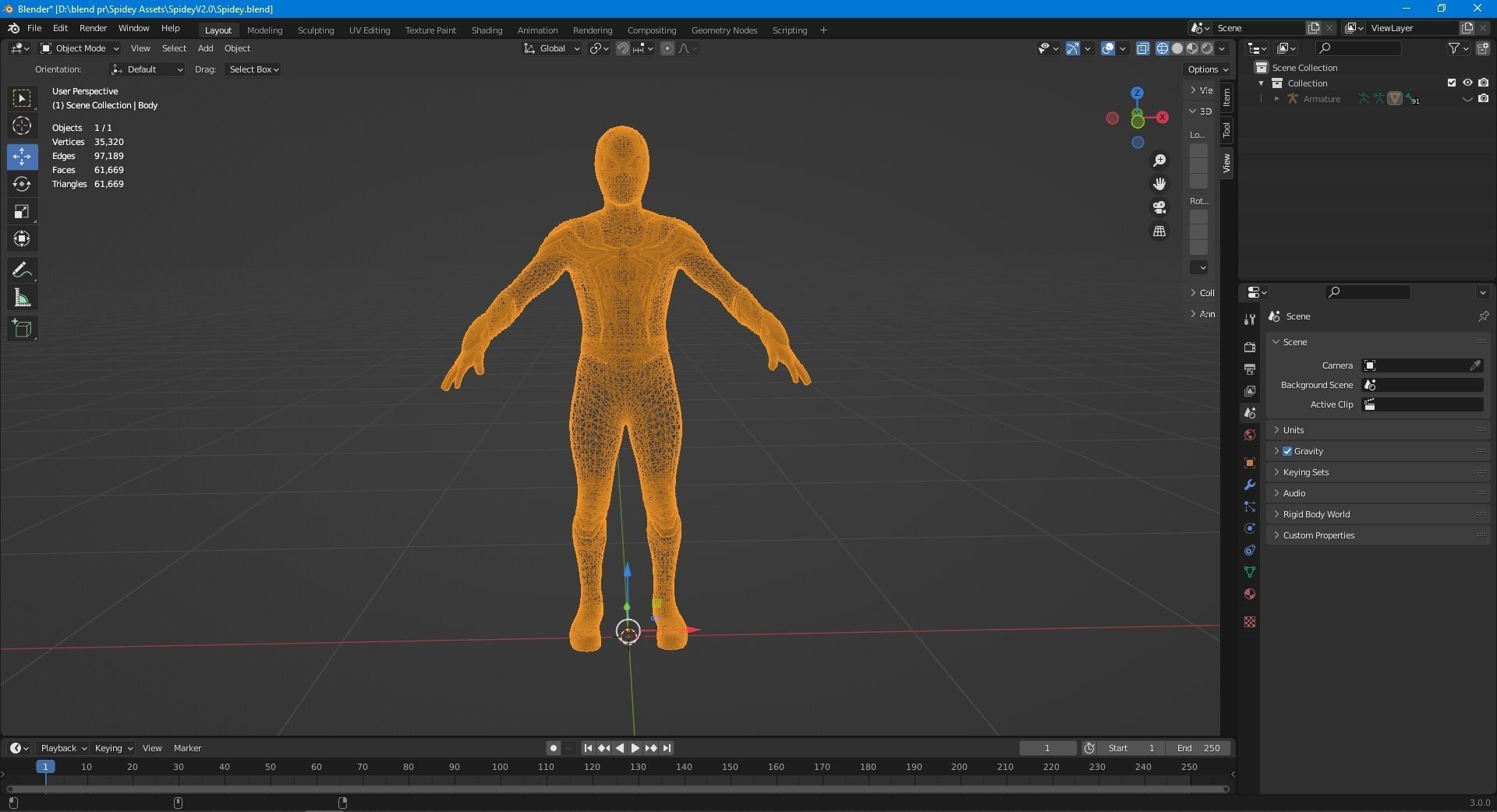Screen dimensions: 1497x812
Task: Toggle Armature render visibility camera icon
Action: click(1483, 99)
